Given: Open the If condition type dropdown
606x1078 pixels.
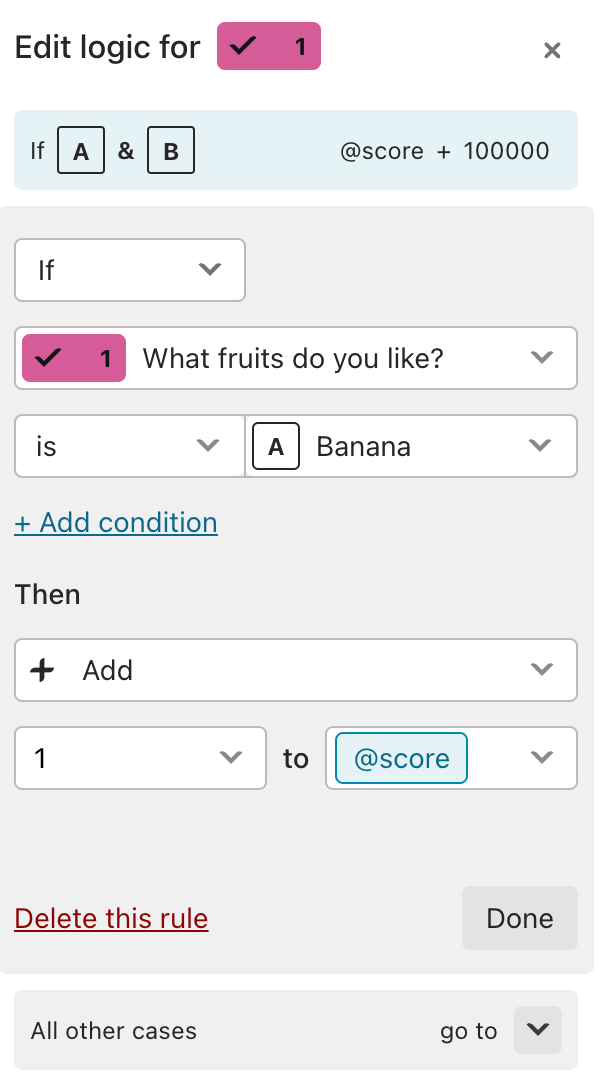Looking at the screenshot, I should coord(130,270).
